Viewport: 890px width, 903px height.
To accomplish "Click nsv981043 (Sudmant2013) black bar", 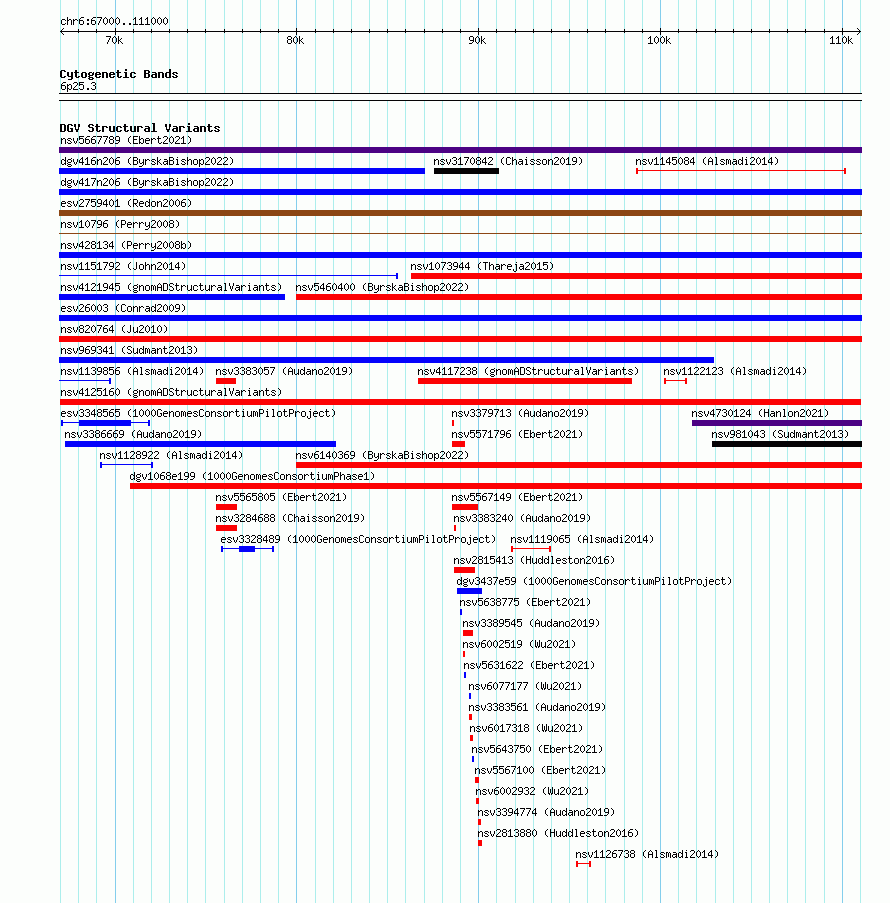I will [787, 444].
